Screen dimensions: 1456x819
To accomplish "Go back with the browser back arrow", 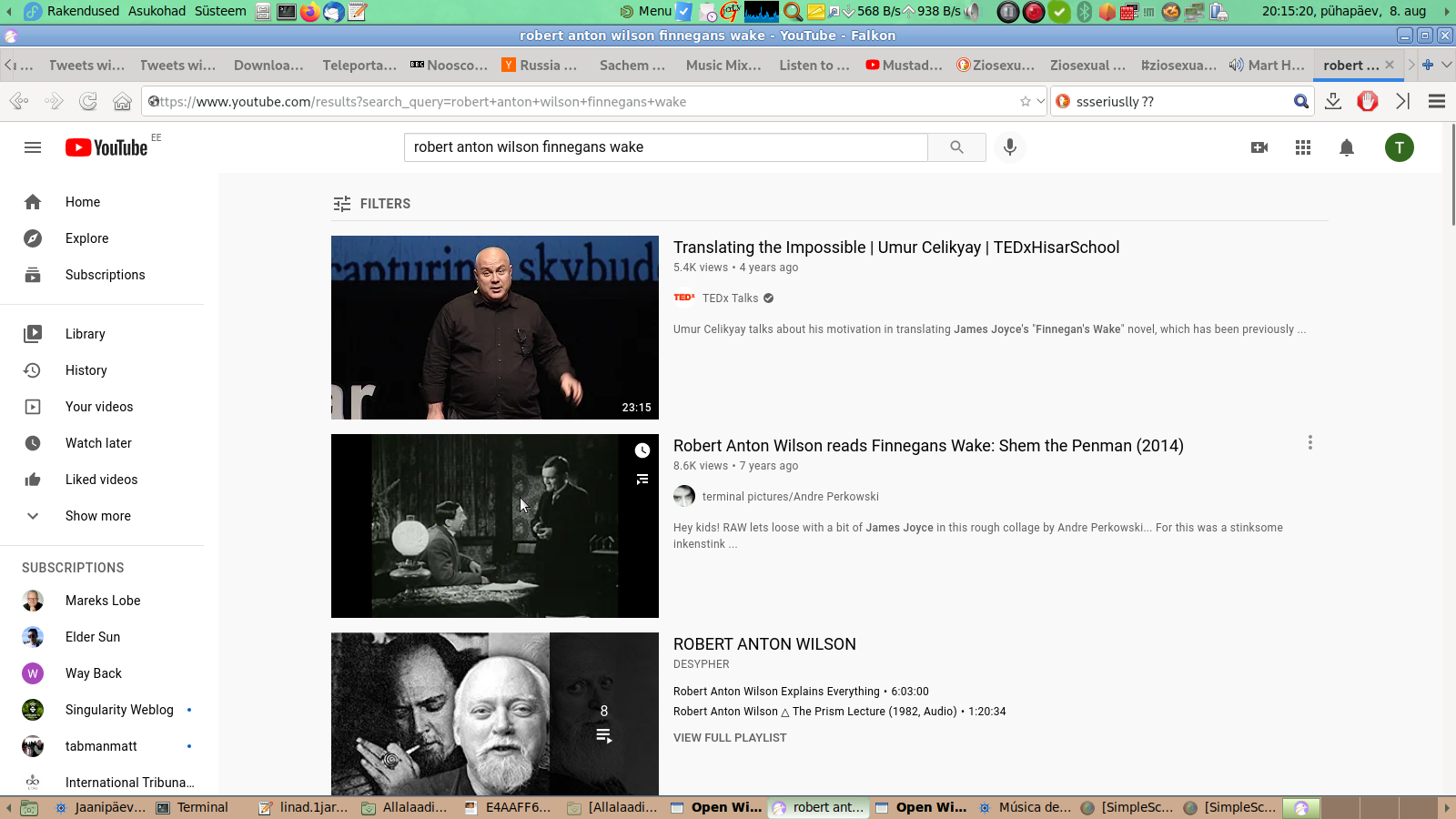I will pyautogui.click(x=18, y=101).
